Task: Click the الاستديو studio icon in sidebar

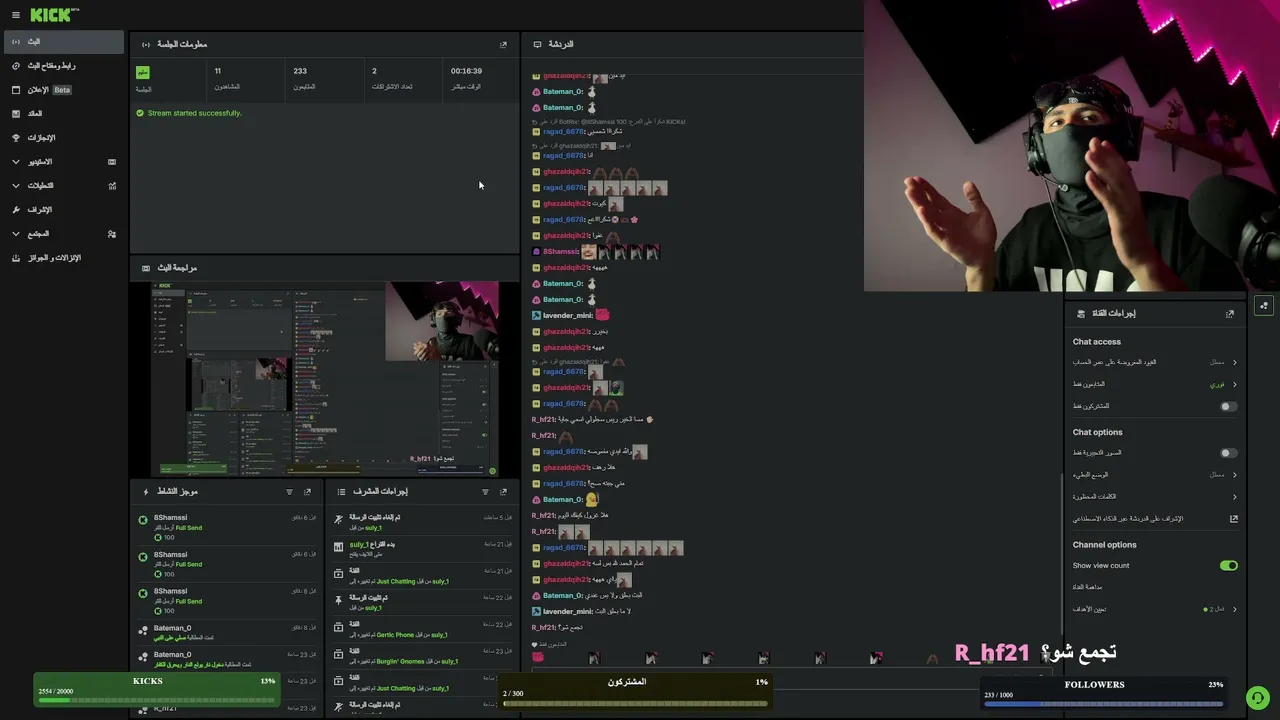Action: click(x=112, y=162)
